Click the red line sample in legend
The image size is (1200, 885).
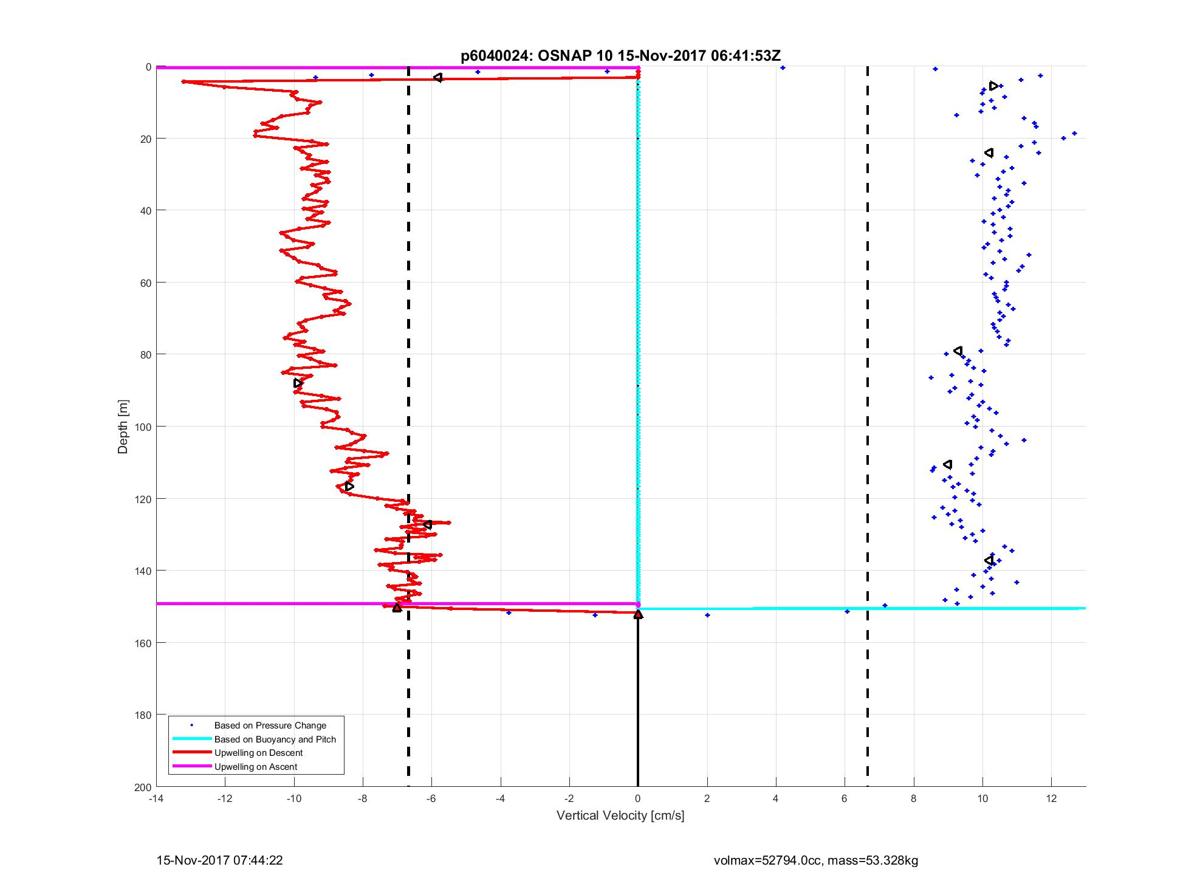(x=191, y=753)
